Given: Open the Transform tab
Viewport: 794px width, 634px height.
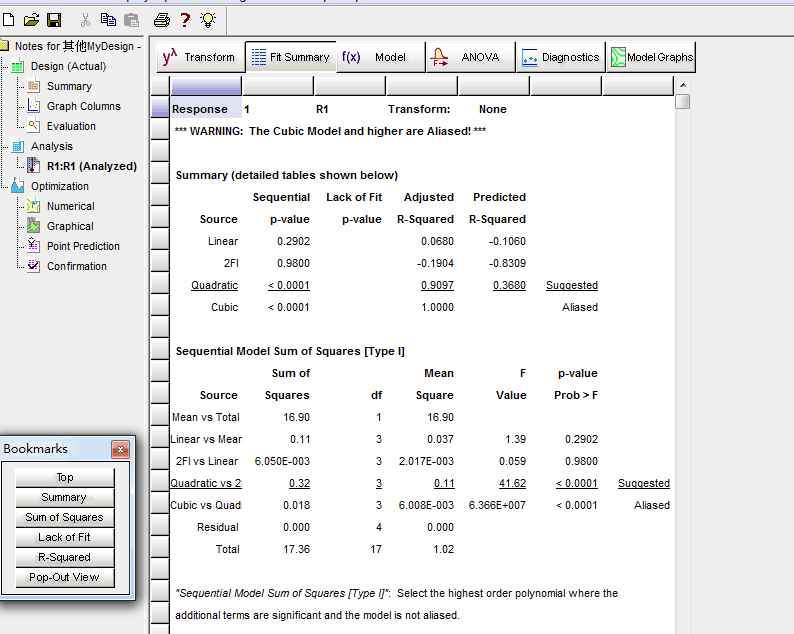Looking at the screenshot, I should click(200, 57).
